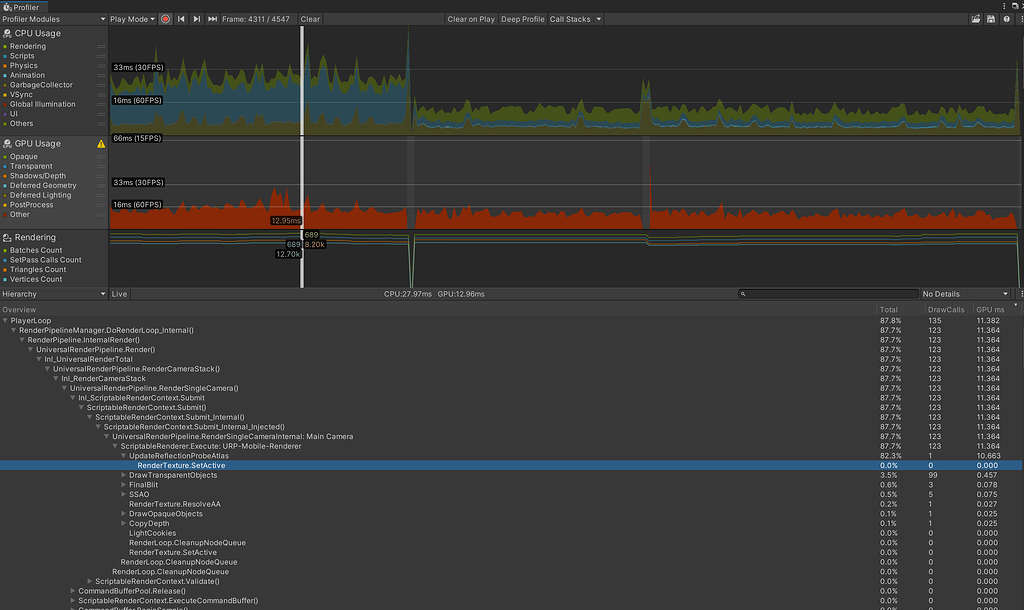Enable Deep Profile mode
The width and height of the screenshot is (1024, 610).
click(x=521, y=18)
